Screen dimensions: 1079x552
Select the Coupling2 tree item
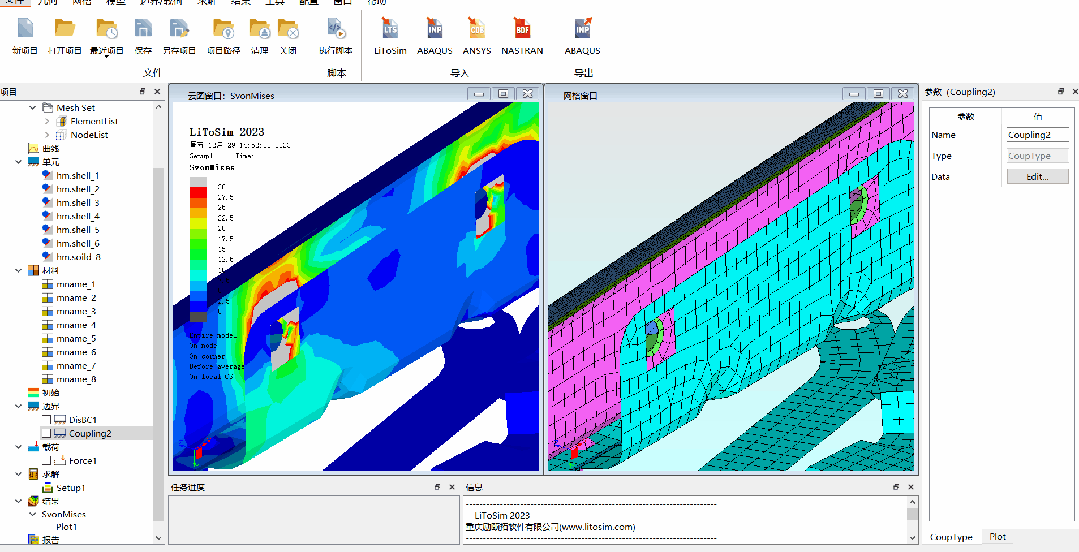pos(91,433)
